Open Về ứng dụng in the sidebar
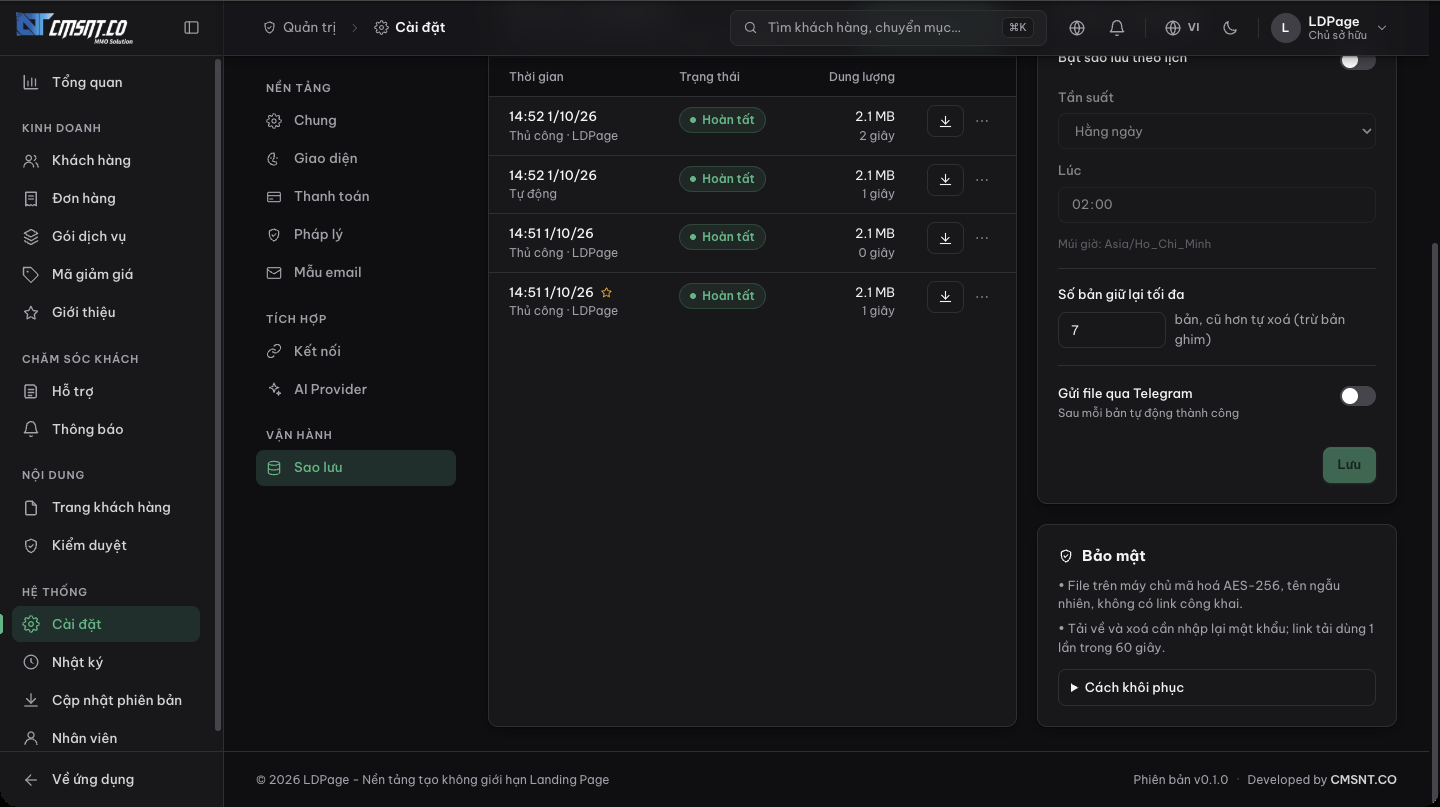Viewport: 1440px width, 807px height. 106,779
